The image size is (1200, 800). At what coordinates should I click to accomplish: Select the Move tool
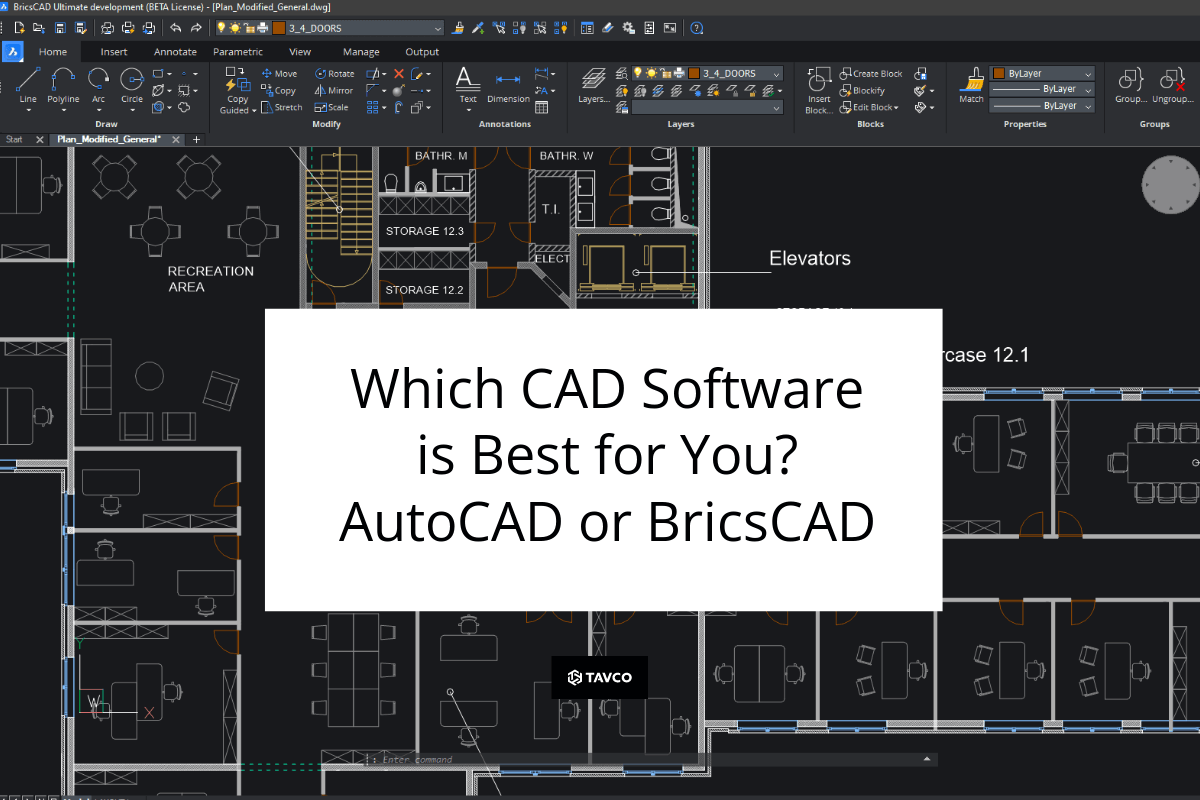point(280,73)
